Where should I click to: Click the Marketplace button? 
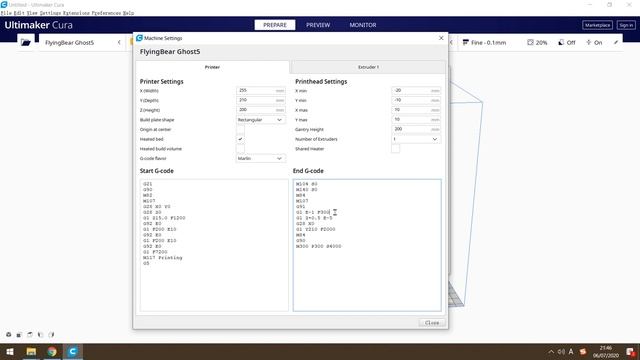coord(597,25)
